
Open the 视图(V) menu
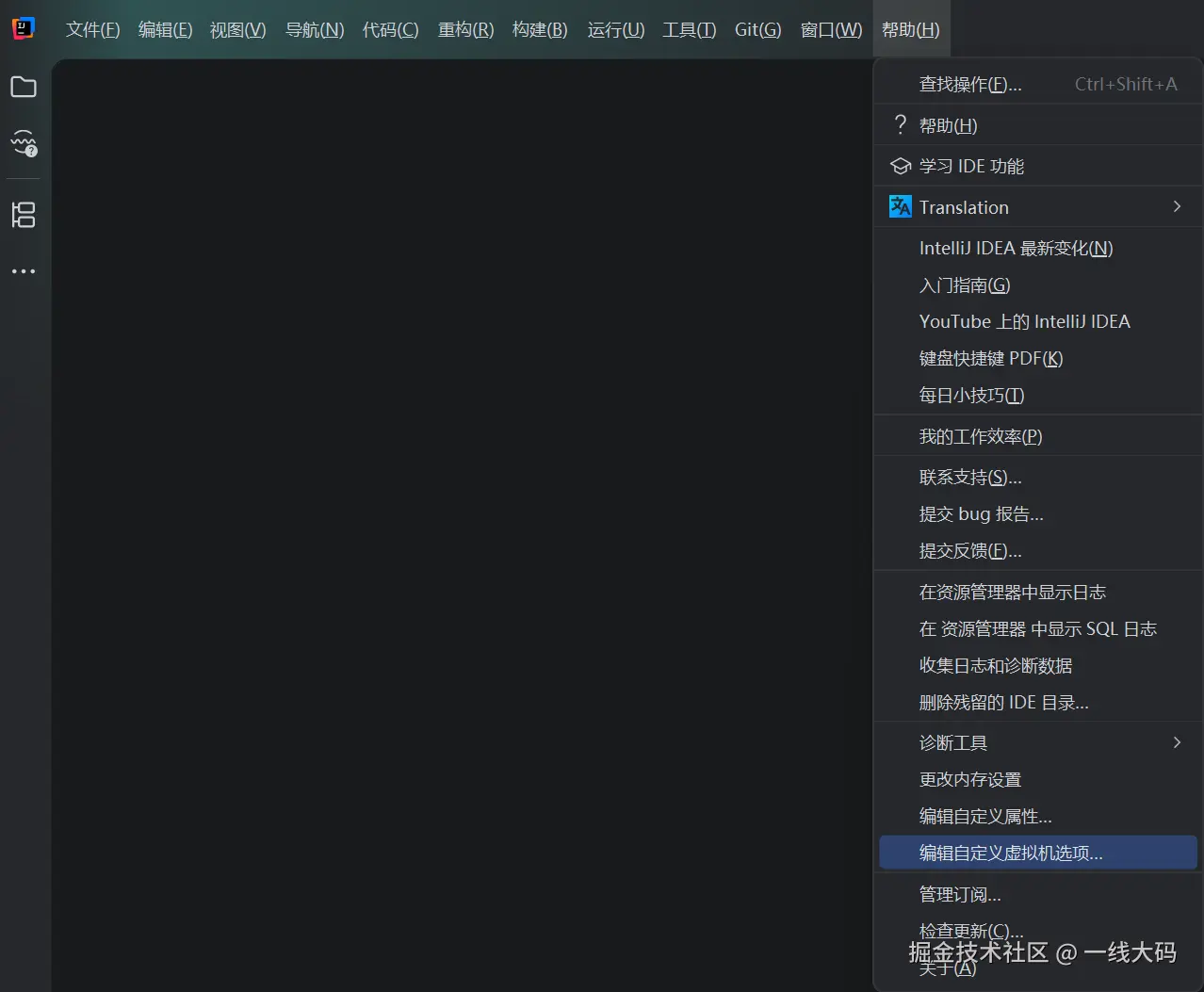tap(237, 30)
